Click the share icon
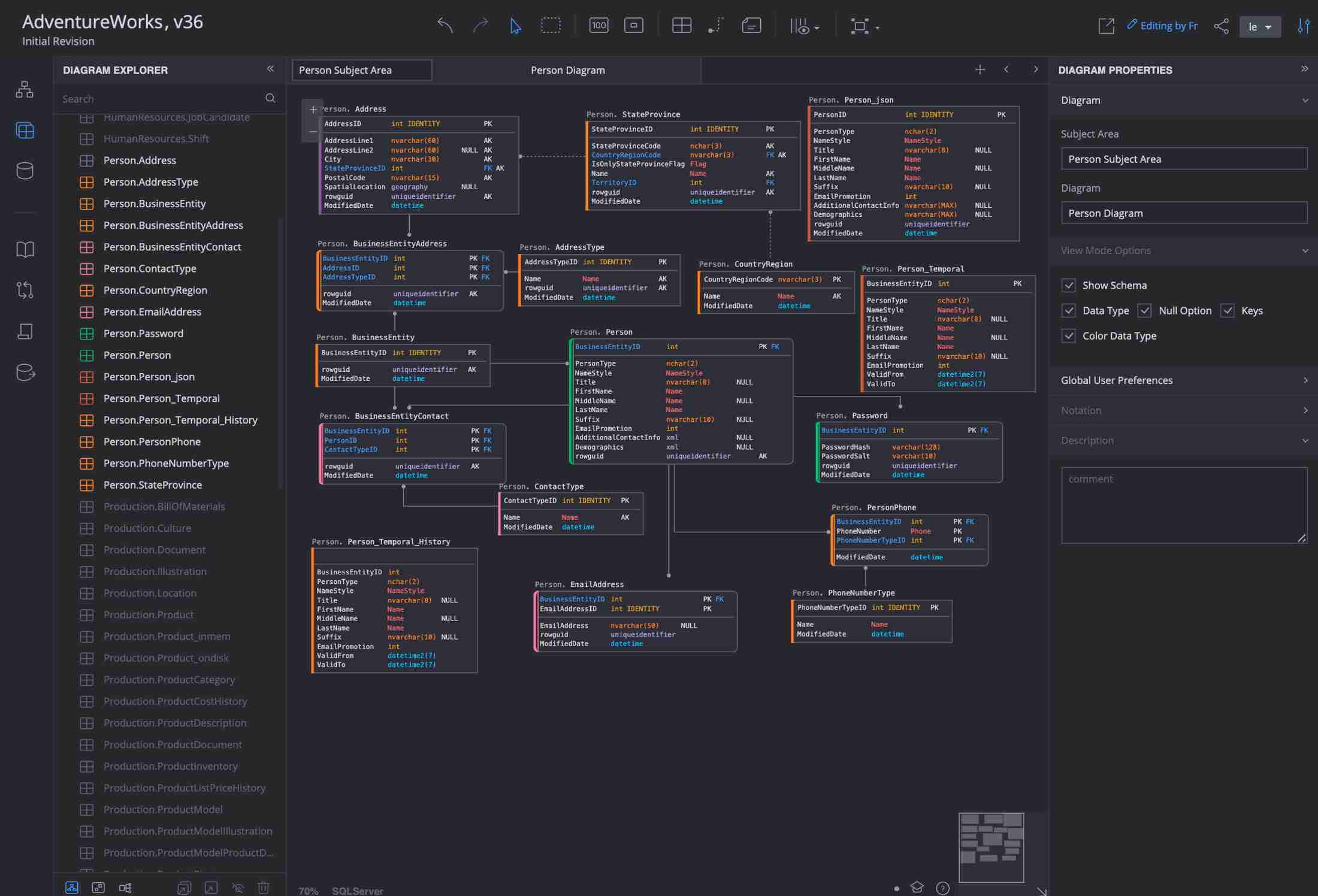1318x896 pixels. coord(1221,26)
